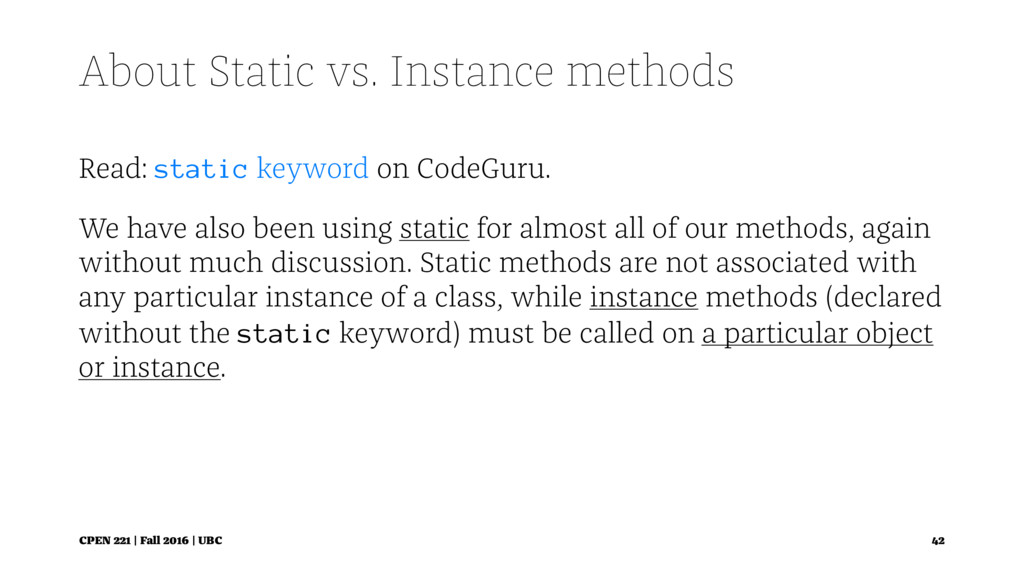The width and height of the screenshot is (1024, 576).
Task: Click "CPEN 221" in the footer
Action: (x=104, y=541)
